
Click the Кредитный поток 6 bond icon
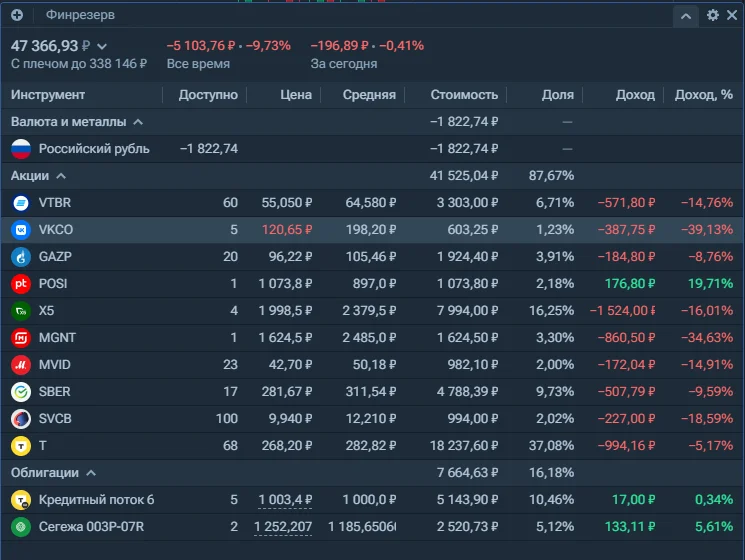click(x=21, y=500)
